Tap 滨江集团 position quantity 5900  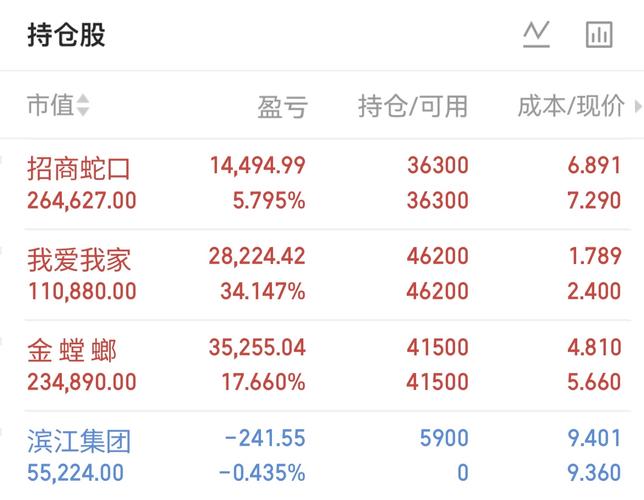[444, 438]
